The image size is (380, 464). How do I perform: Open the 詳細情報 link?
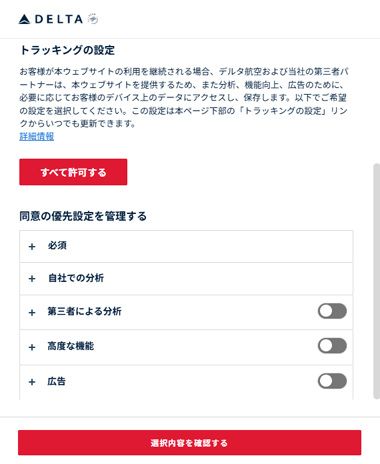(37, 136)
